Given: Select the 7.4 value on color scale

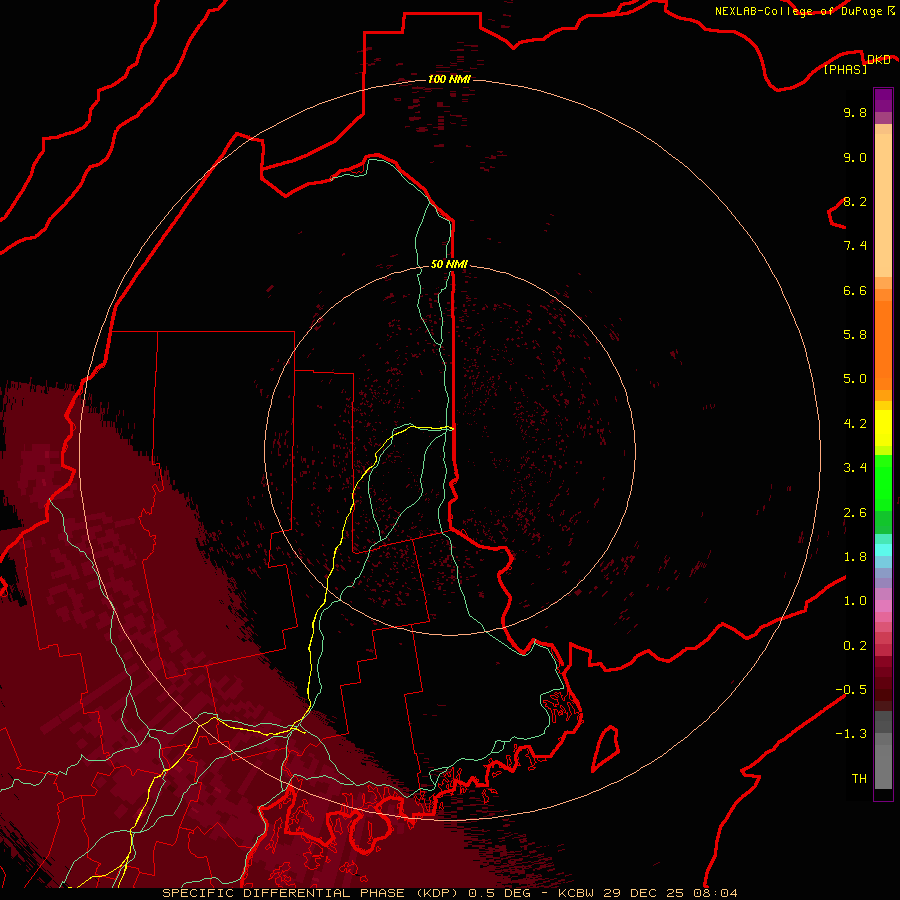Looking at the screenshot, I should click(x=855, y=246).
